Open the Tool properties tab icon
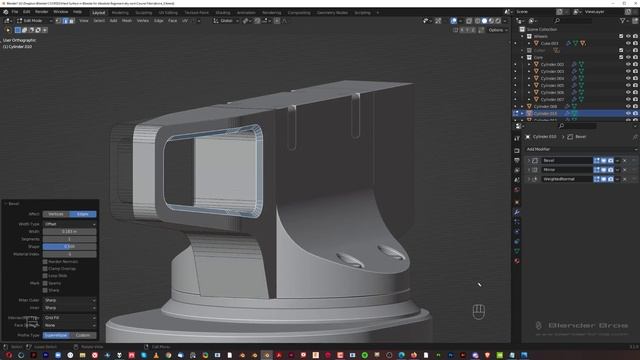The image size is (640, 360). point(517,138)
